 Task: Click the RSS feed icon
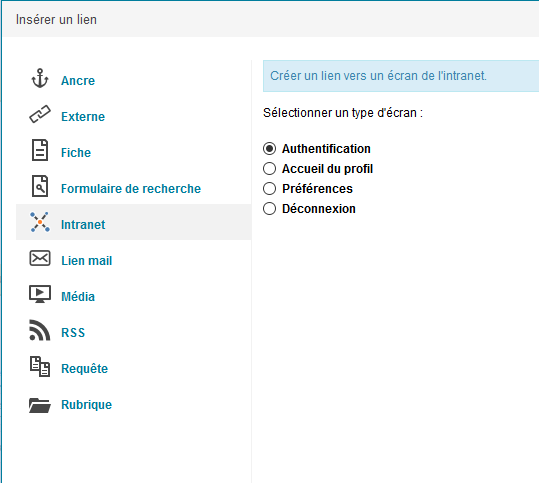(x=40, y=330)
